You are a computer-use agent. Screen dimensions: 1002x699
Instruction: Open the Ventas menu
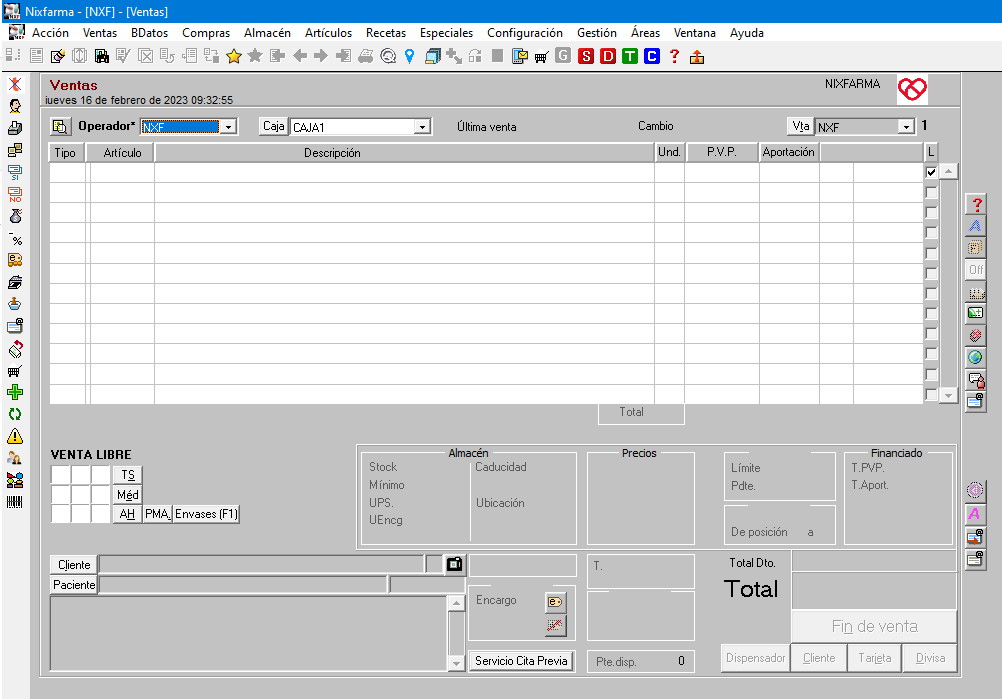[x=100, y=33]
